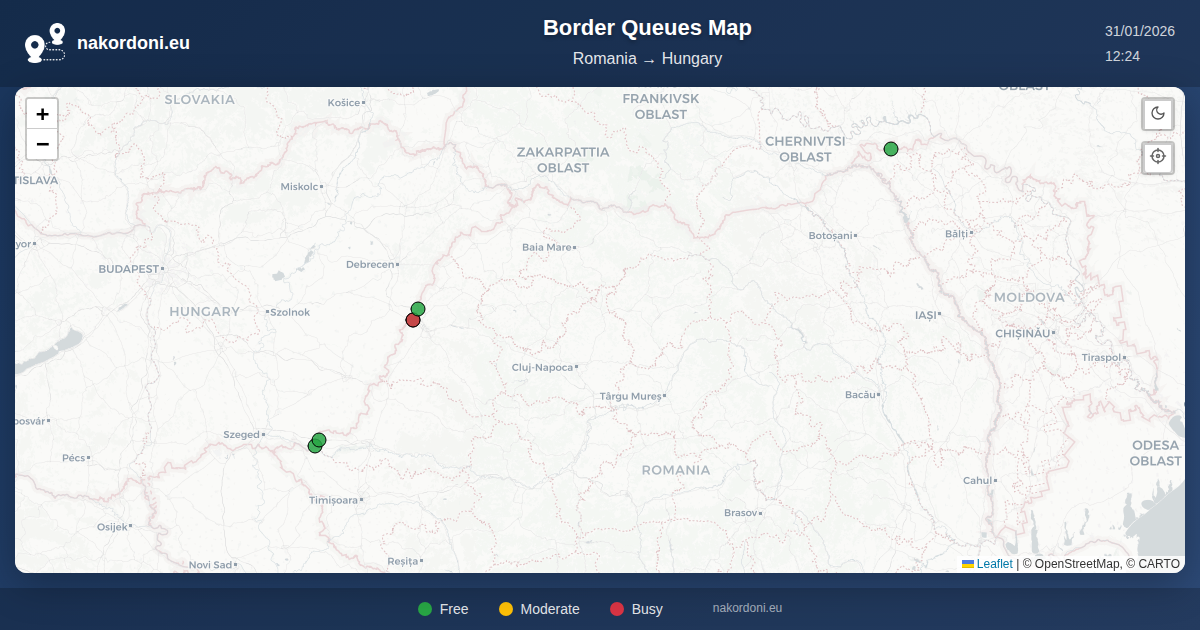Select the red busy border crossing marker

click(412, 320)
